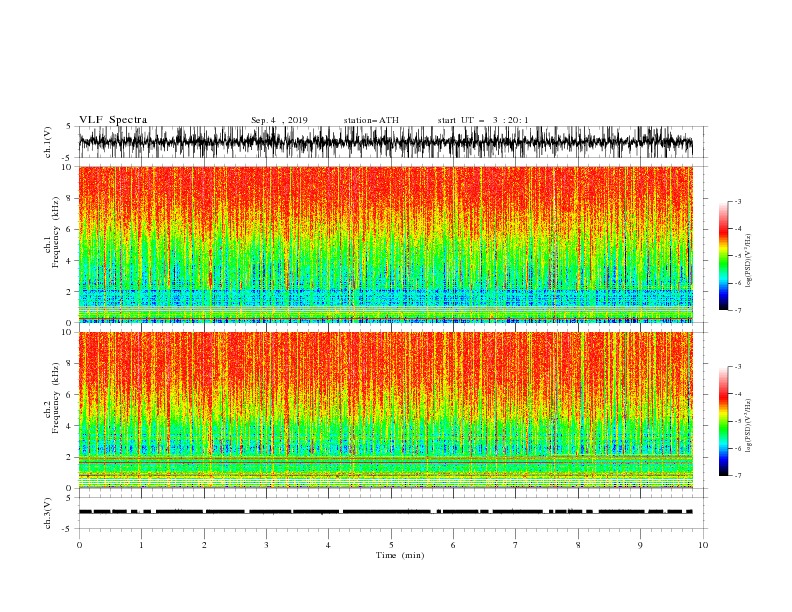Screen dimensions: 792x612
Task: Click the time axis tick label 5
Action: (391, 545)
